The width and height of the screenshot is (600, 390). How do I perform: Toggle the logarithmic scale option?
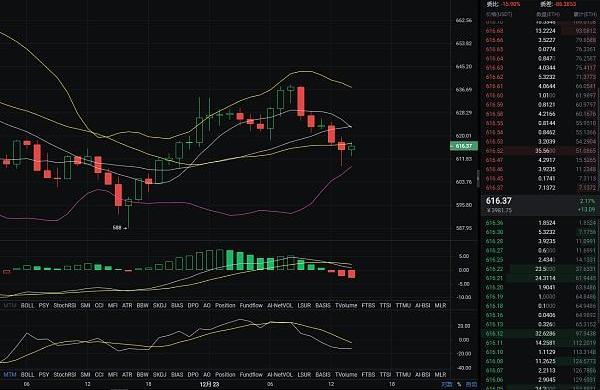tap(471, 384)
